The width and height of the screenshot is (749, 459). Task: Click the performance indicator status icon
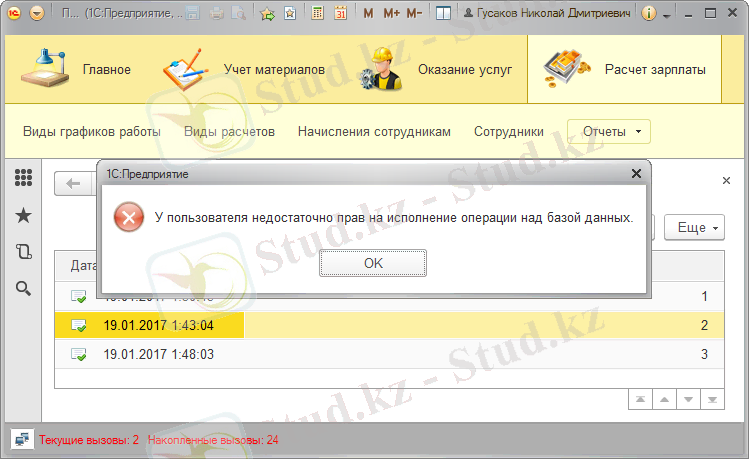(x=22, y=439)
